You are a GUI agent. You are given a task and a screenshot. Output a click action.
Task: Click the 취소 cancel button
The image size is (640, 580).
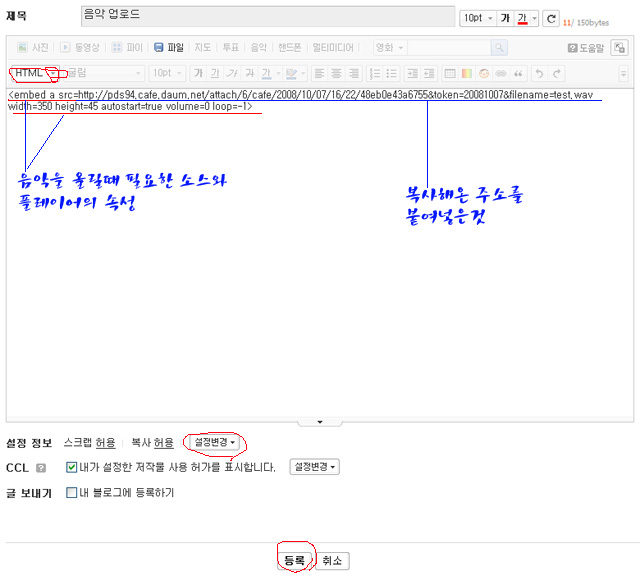[x=332, y=561]
